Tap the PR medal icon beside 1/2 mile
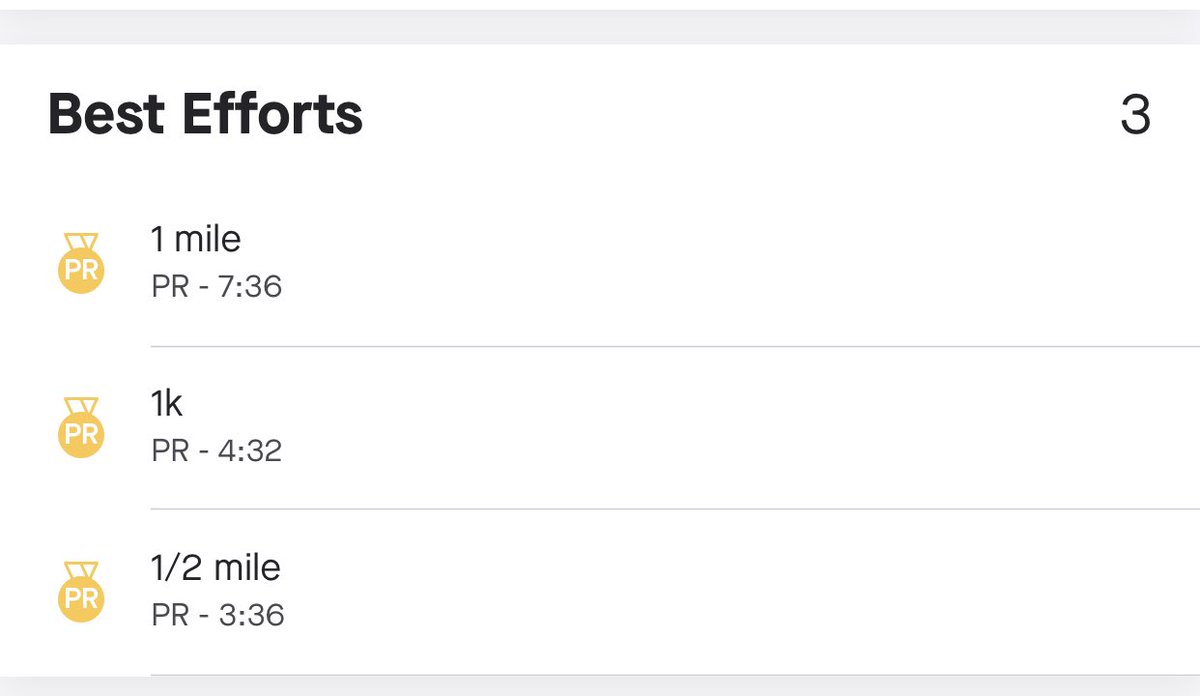Viewport: 1200px width, 696px height. [81, 592]
